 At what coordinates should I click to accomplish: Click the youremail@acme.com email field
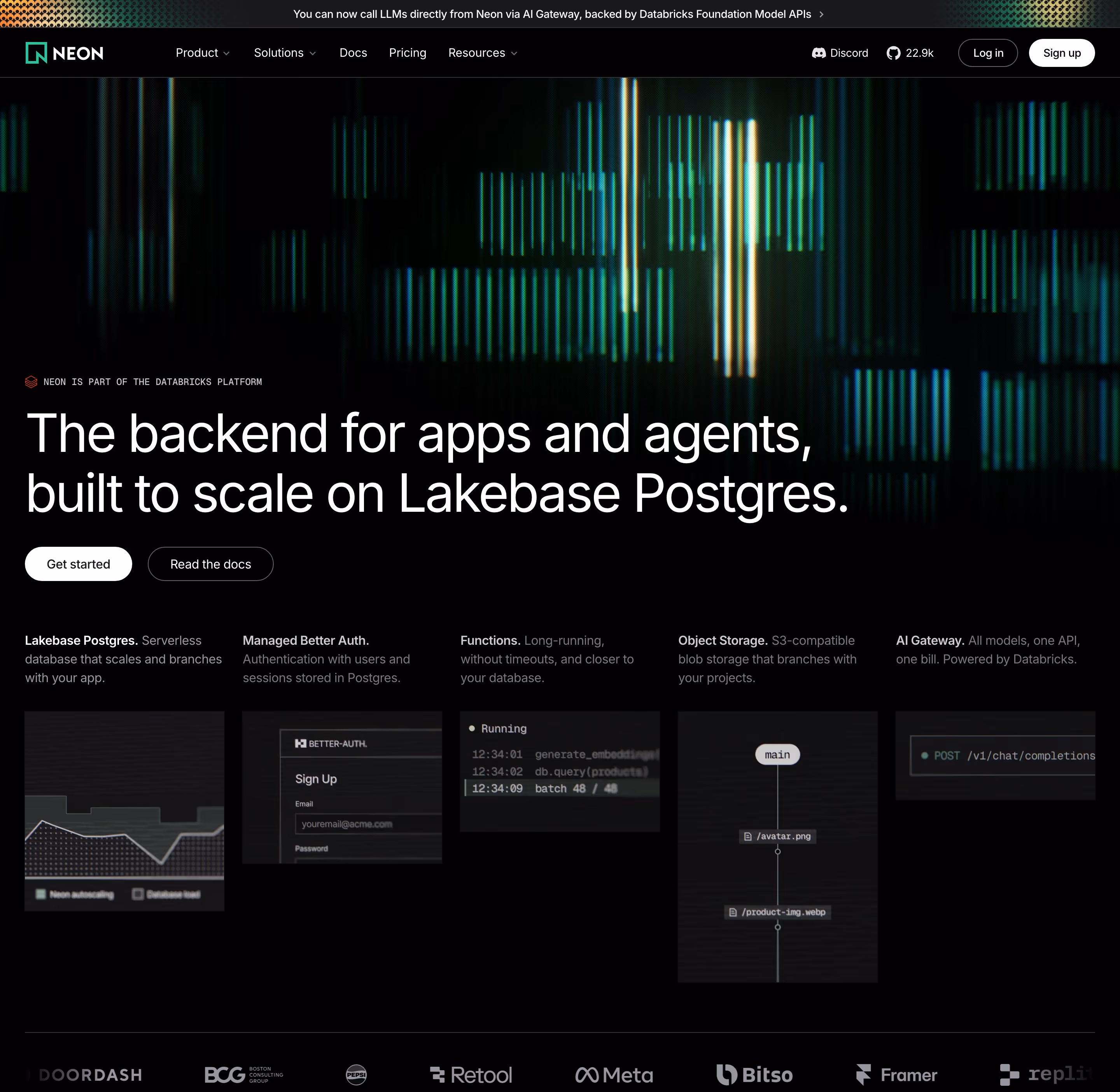(x=368, y=824)
